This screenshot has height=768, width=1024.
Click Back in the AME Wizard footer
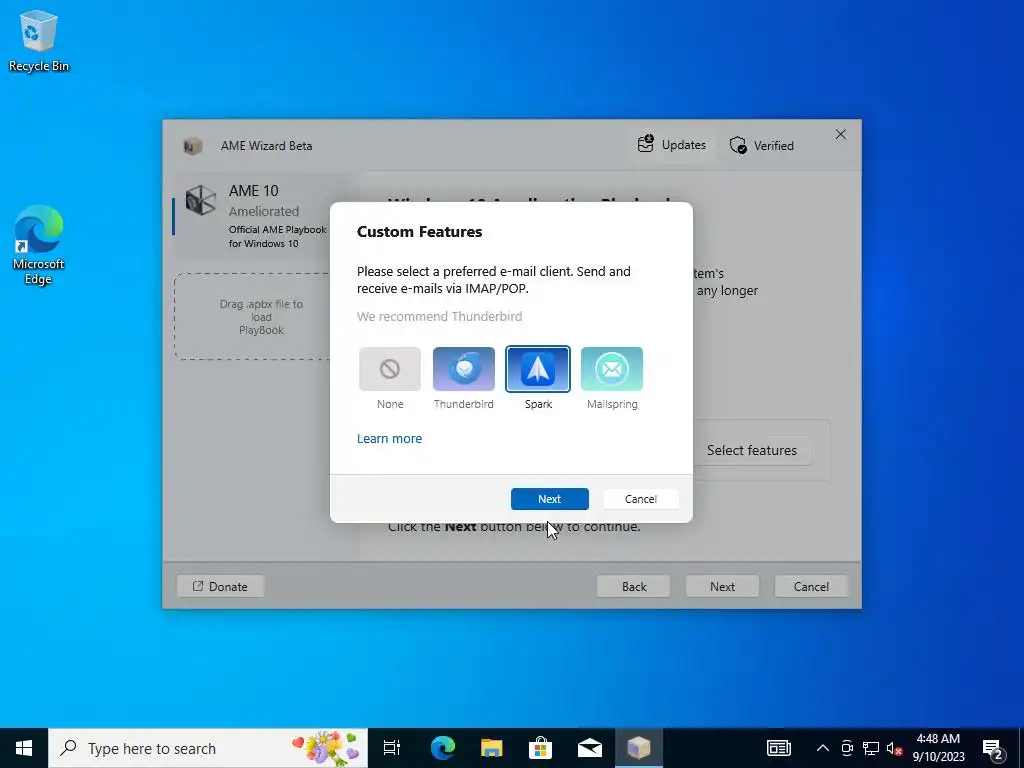[633, 586]
